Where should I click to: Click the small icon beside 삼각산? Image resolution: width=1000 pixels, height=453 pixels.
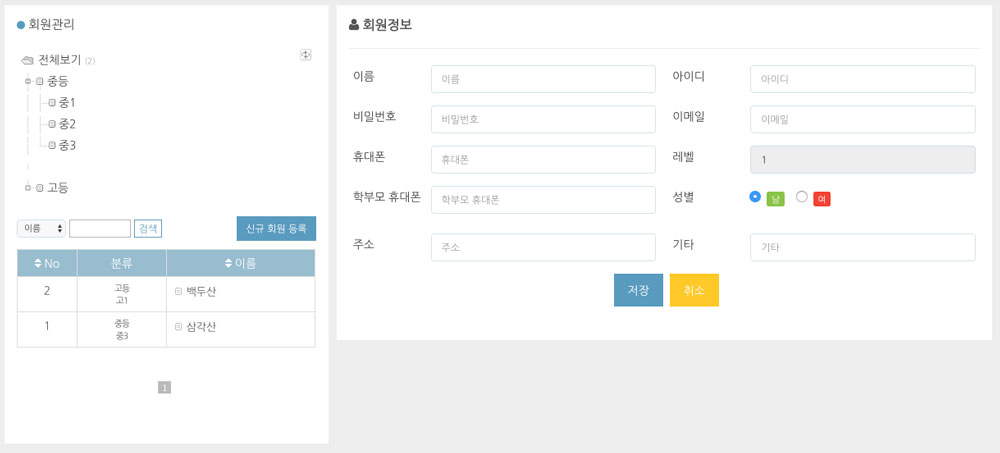(179, 327)
